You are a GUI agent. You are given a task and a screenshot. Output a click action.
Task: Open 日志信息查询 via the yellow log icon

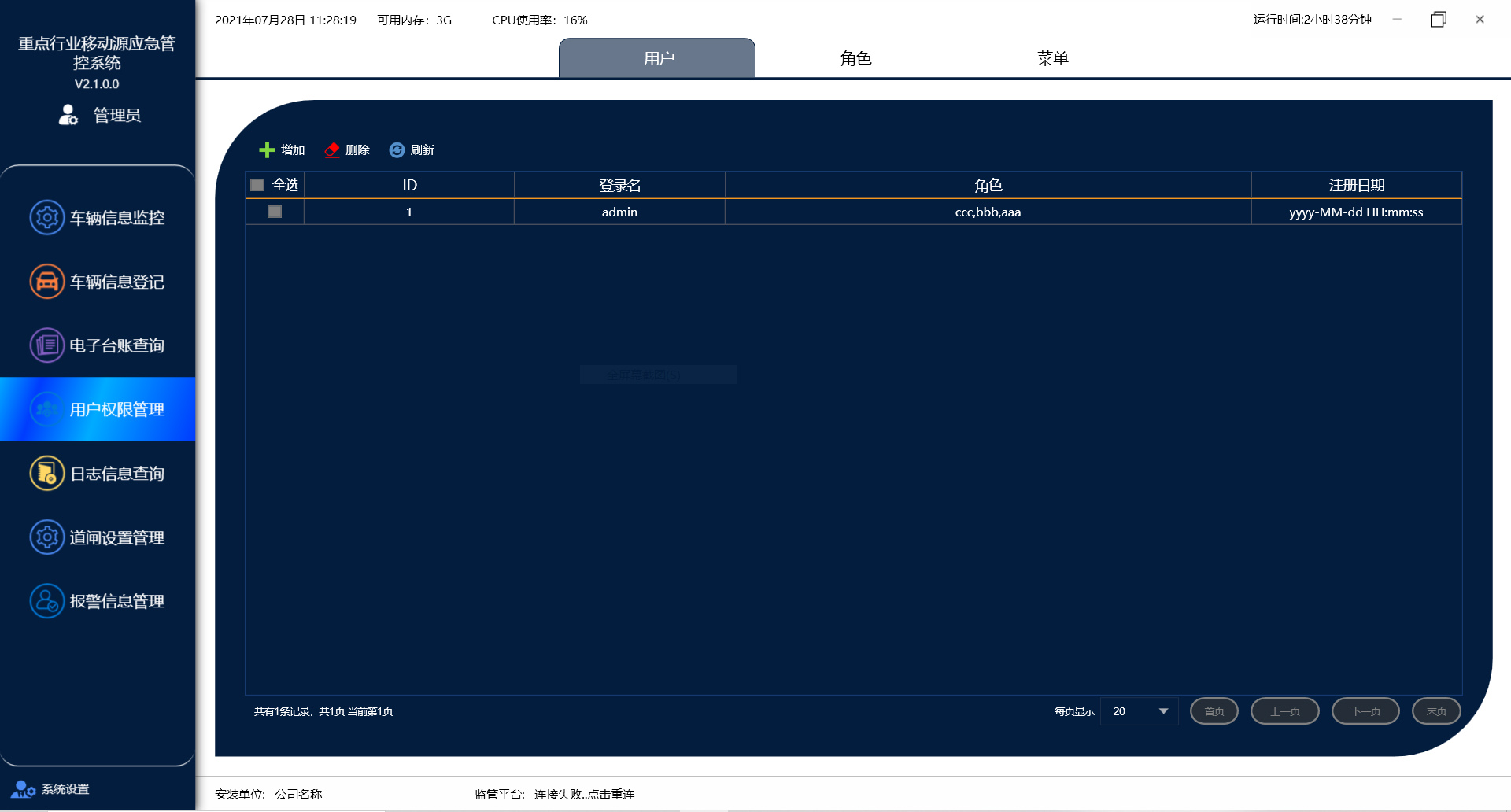[x=47, y=474]
